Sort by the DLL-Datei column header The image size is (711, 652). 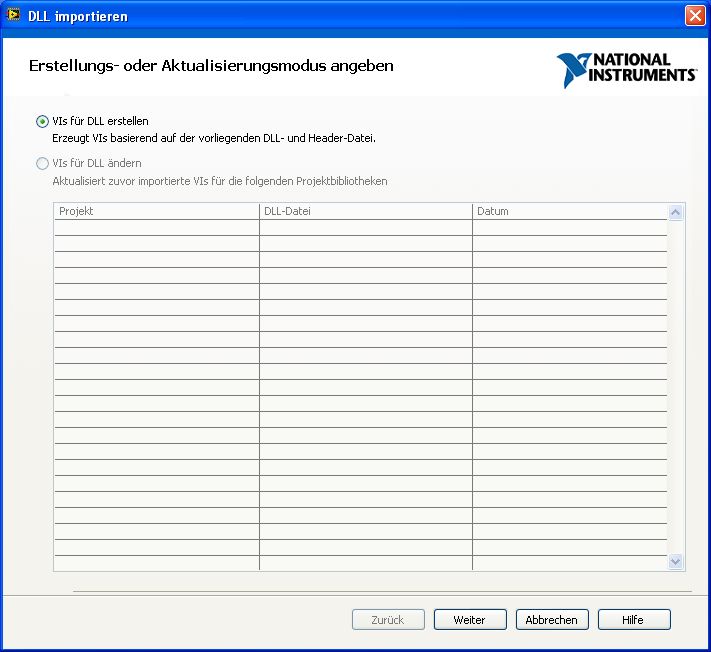tap(365, 211)
